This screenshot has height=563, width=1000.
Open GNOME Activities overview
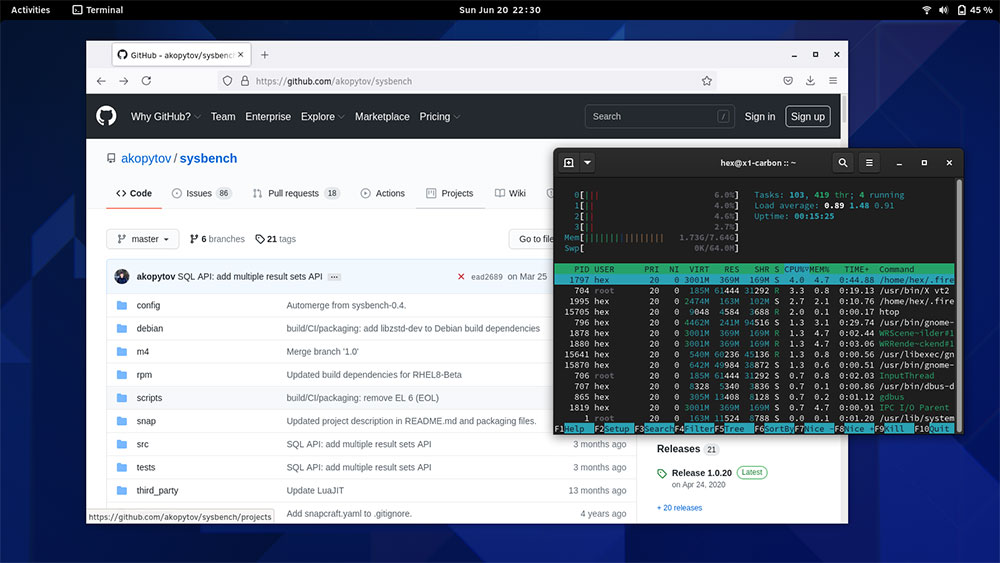(x=30, y=10)
